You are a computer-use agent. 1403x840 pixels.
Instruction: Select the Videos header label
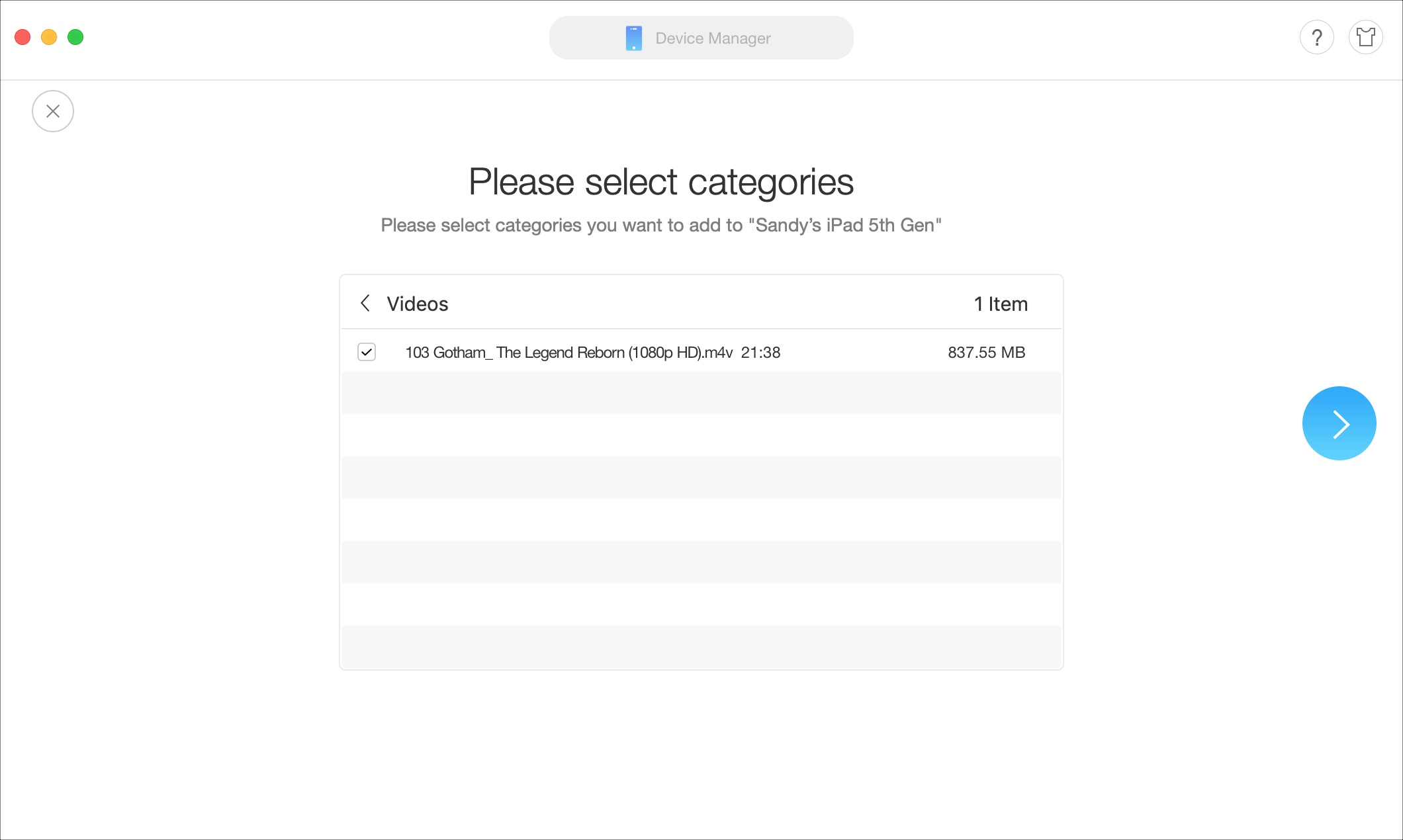(417, 304)
